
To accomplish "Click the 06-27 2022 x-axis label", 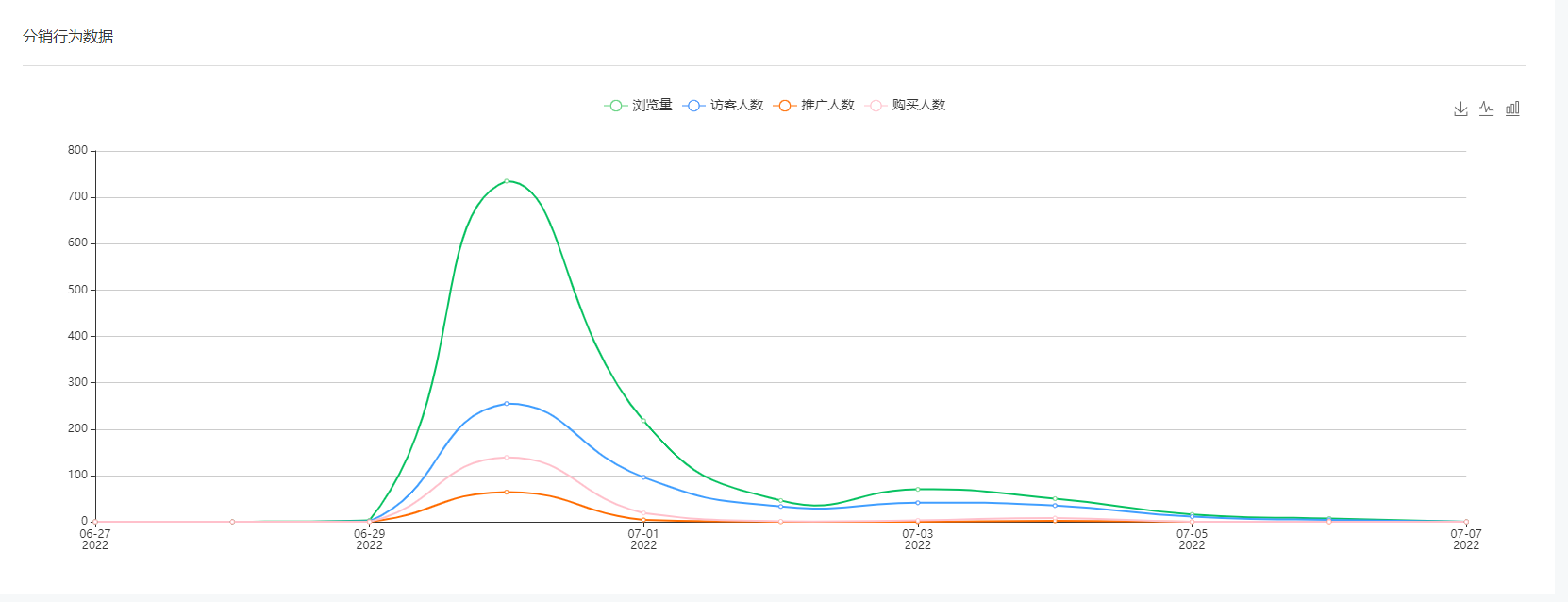I will pyautogui.click(x=95, y=539).
